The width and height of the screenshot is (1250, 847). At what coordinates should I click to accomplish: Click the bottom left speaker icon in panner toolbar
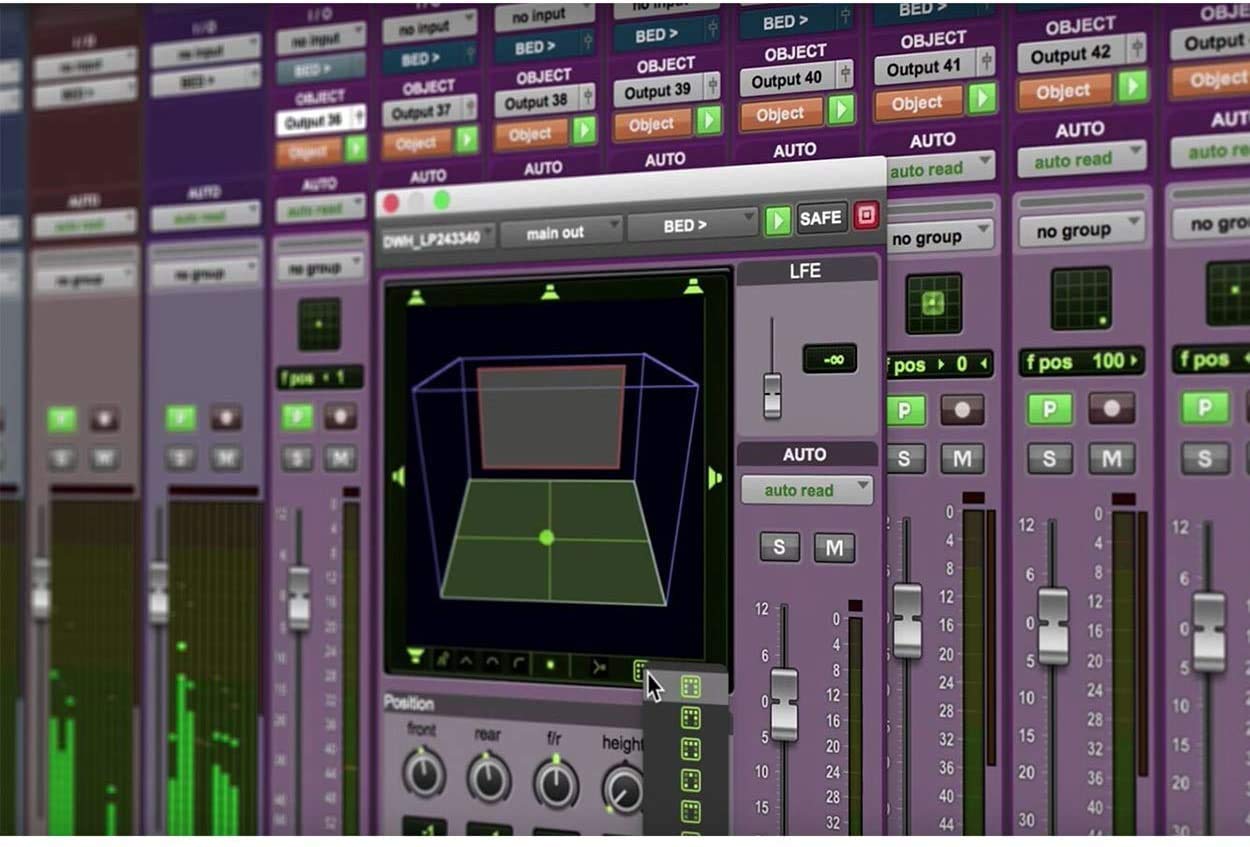[416, 657]
